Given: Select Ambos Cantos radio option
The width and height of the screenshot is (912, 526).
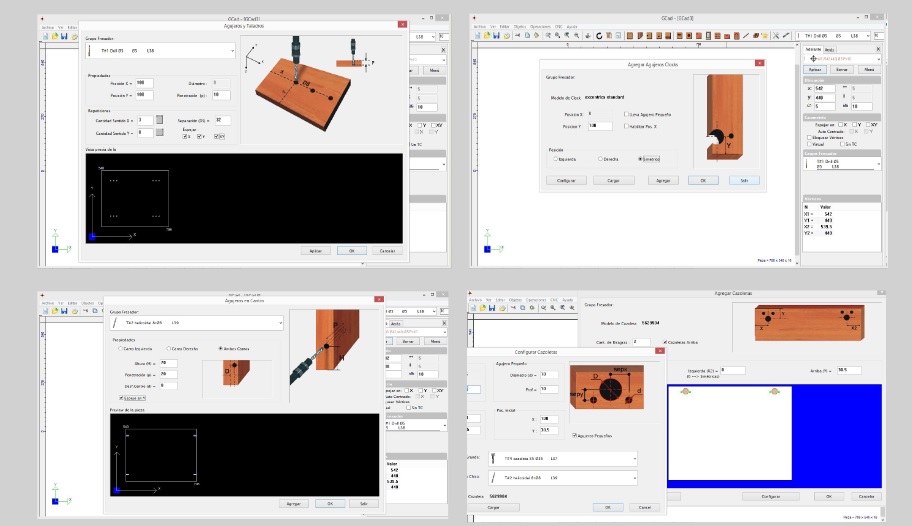Looking at the screenshot, I should click(x=220, y=349).
